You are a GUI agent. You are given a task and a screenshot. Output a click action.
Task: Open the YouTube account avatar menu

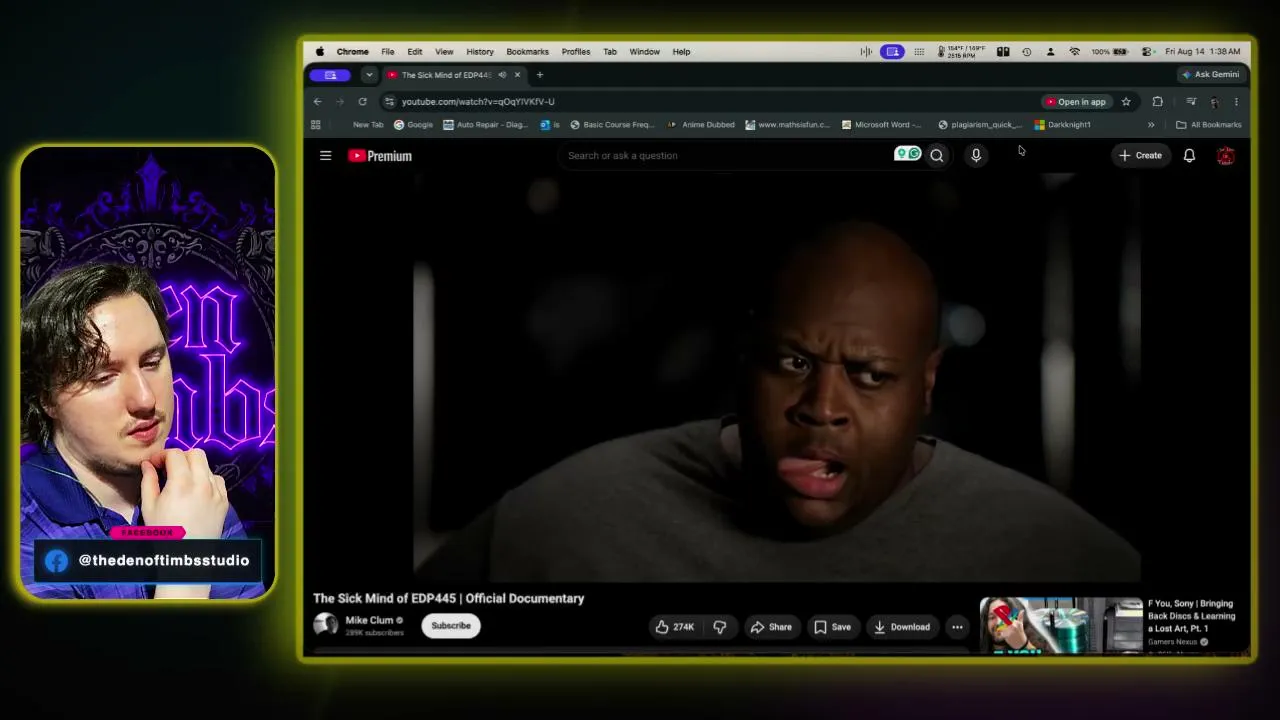[x=1225, y=156]
